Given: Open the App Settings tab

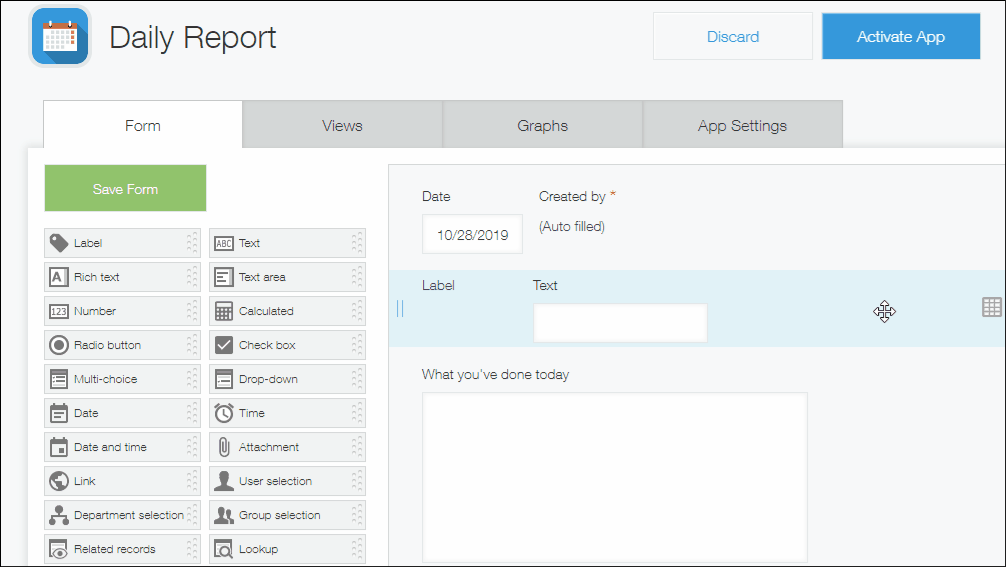Looking at the screenshot, I should point(742,125).
